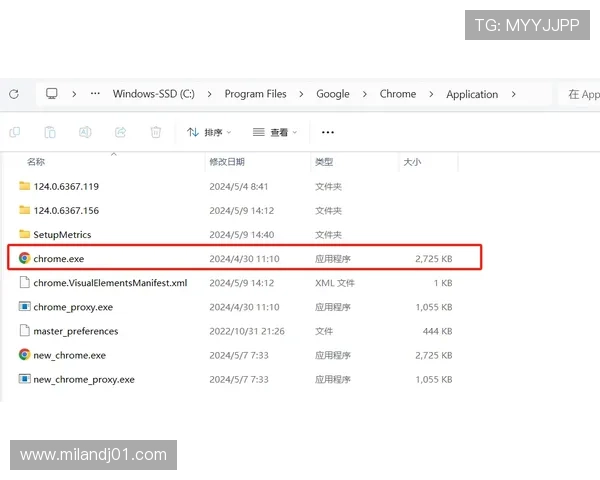This screenshot has height=480, width=600.
Task: Click XML 文件 type cell
Action: (335, 283)
